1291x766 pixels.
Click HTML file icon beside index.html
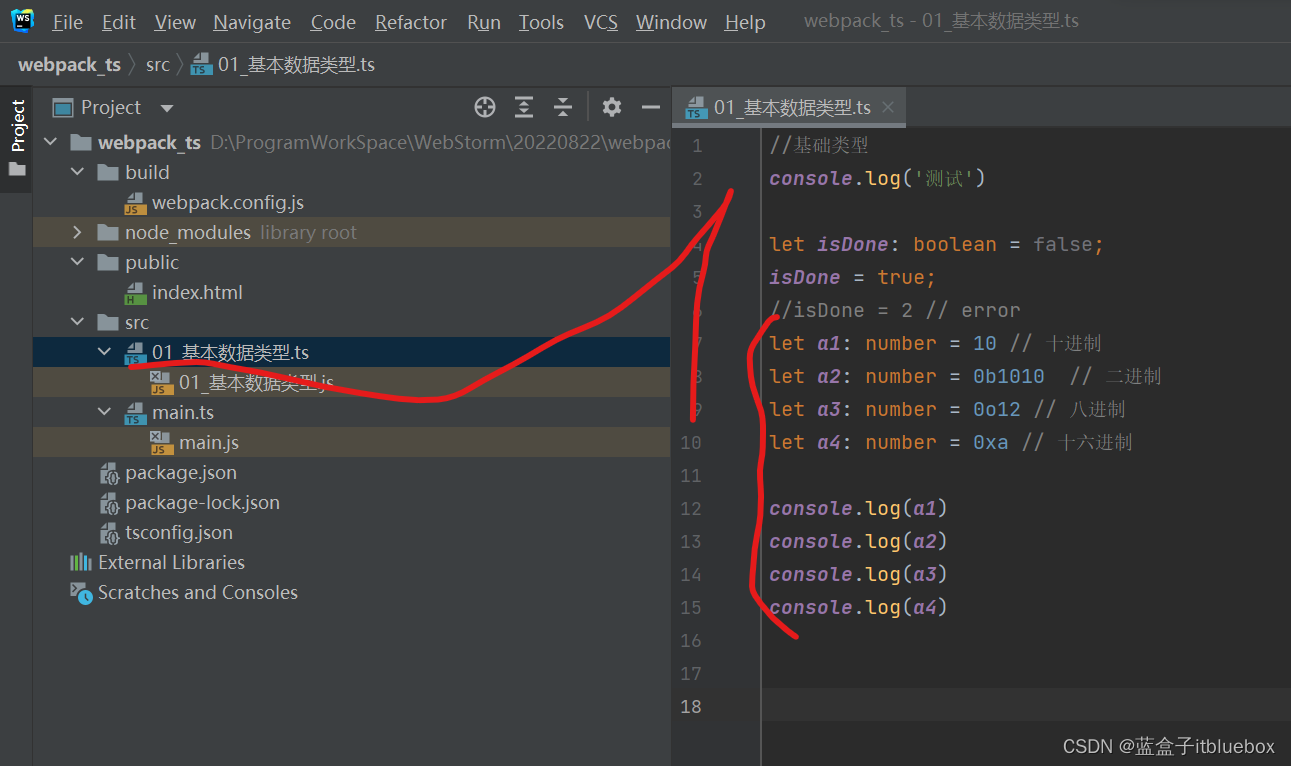pos(135,293)
